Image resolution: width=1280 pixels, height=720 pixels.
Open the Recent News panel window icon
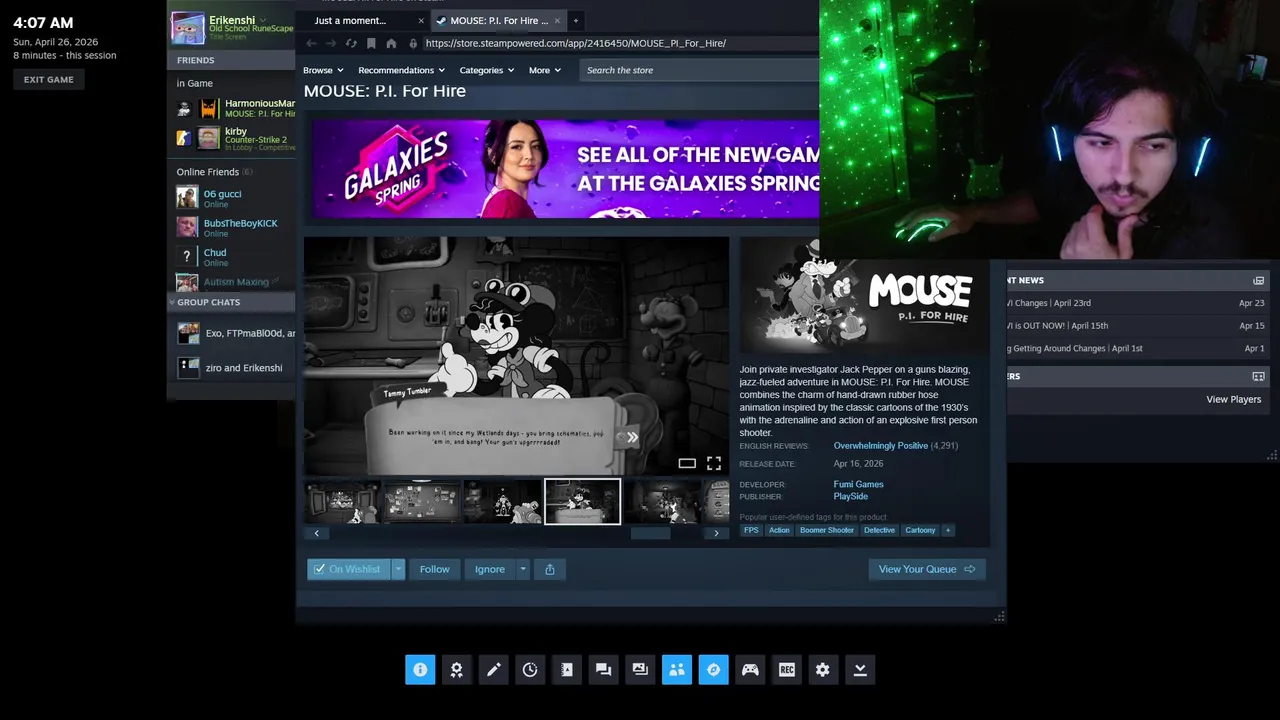pyautogui.click(x=1258, y=281)
